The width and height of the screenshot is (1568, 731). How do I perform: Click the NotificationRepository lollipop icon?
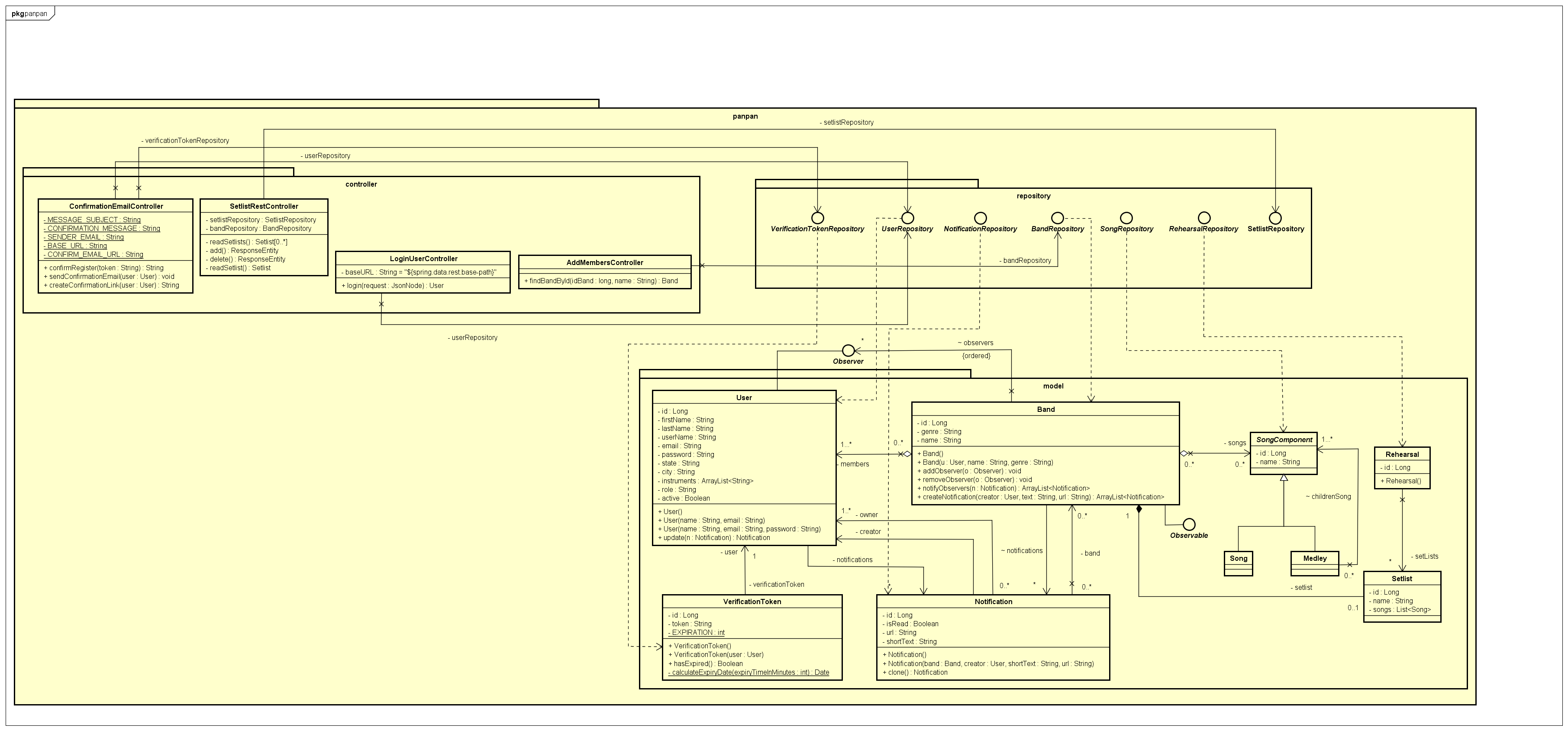tap(980, 218)
